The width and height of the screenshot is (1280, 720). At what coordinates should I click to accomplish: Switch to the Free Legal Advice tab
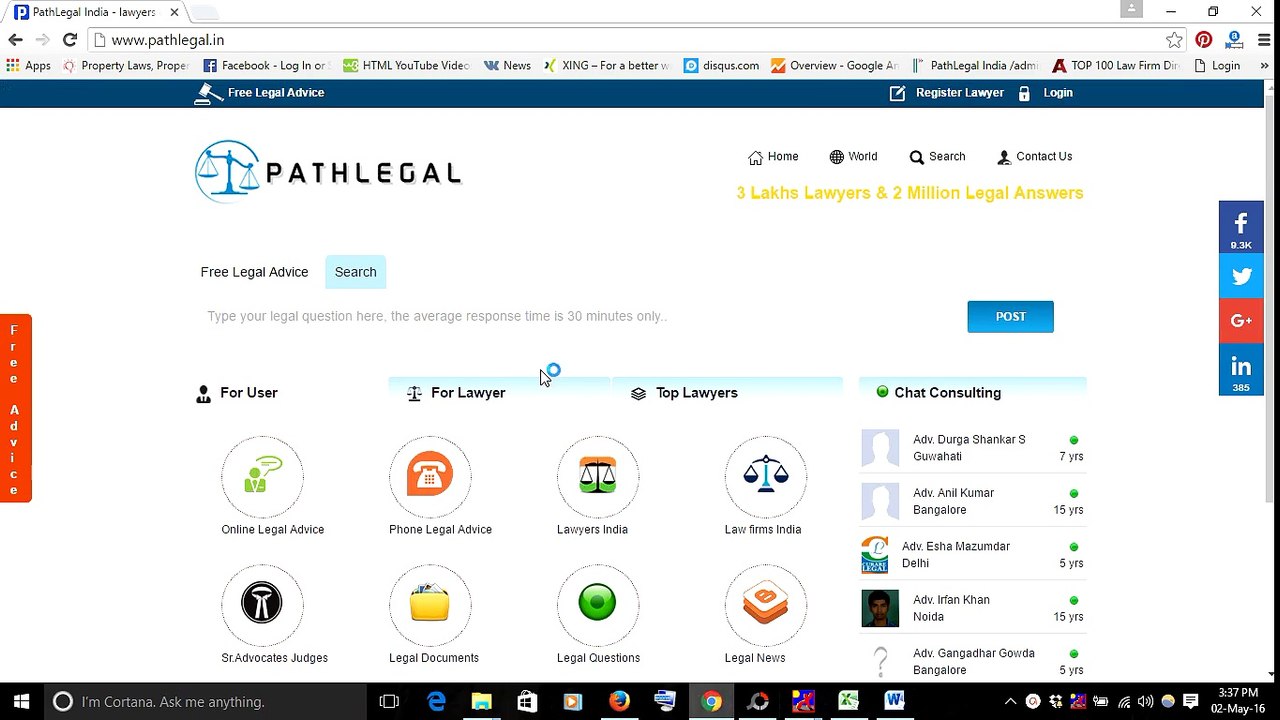click(254, 272)
